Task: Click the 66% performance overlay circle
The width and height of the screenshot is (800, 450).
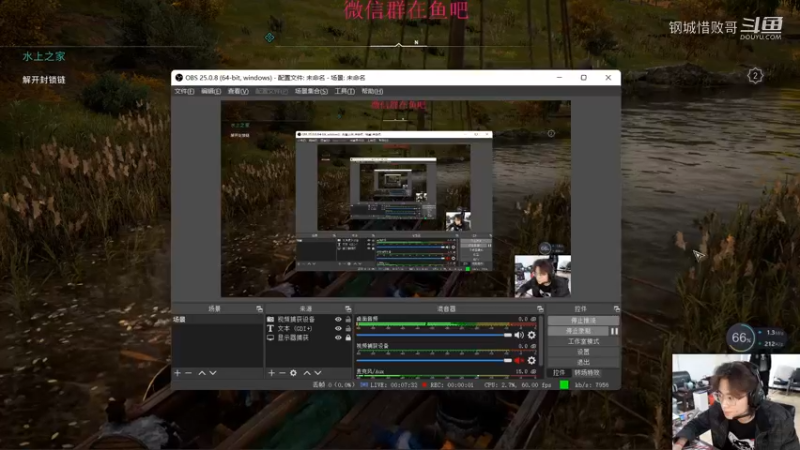Action: tap(741, 337)
